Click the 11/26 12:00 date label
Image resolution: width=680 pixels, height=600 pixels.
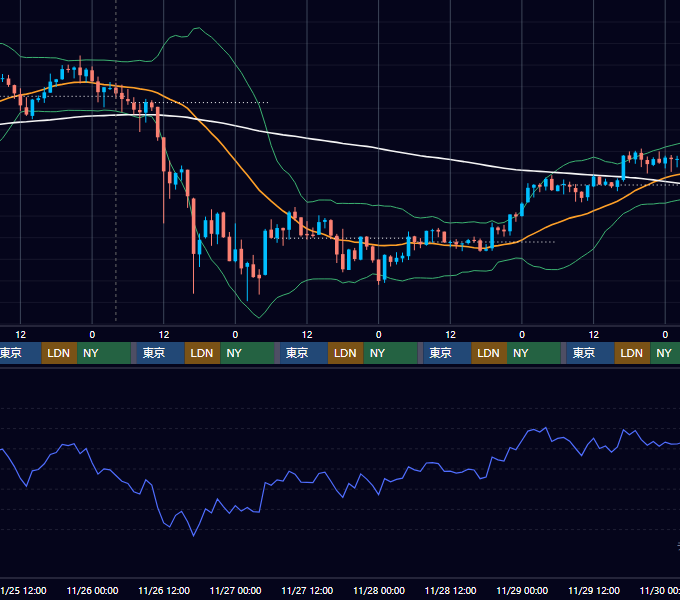pyautogui.click(x=164, y=590)
